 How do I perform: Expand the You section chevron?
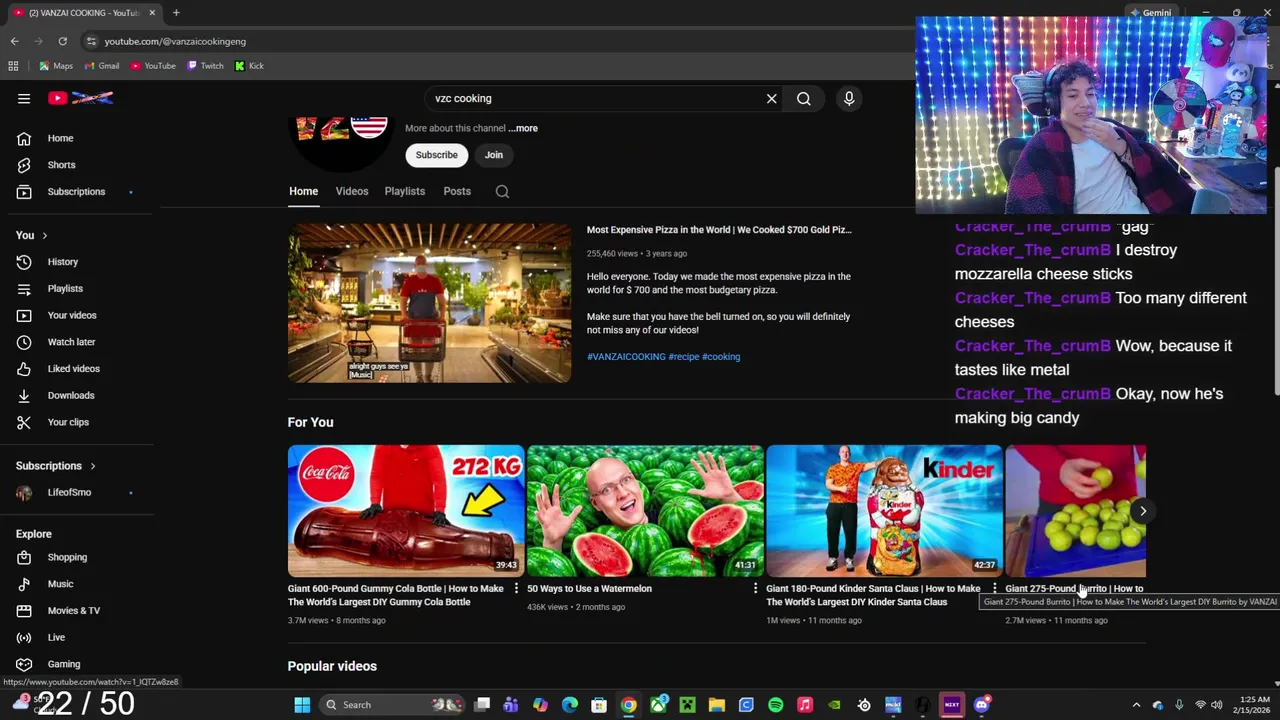click(44, 235)
